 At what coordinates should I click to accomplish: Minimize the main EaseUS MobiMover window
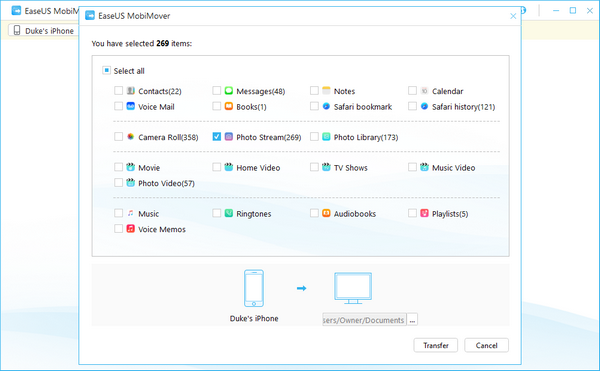(556, 10)
